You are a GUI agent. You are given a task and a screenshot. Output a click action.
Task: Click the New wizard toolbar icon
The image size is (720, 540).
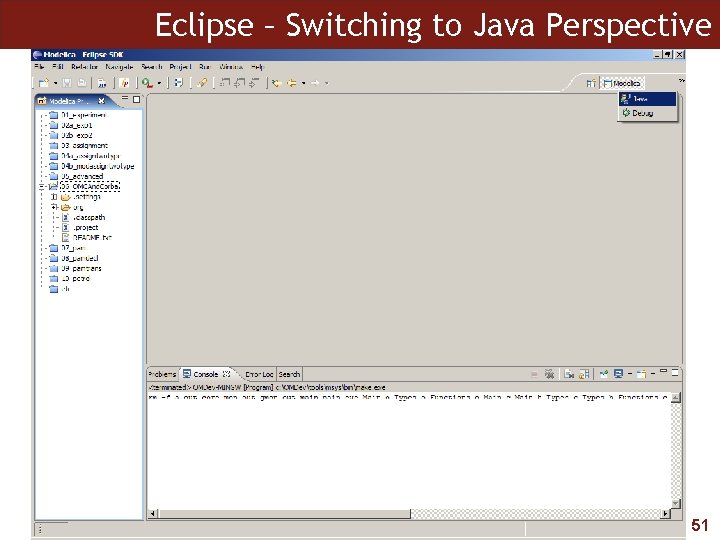(x=44, y=83)
